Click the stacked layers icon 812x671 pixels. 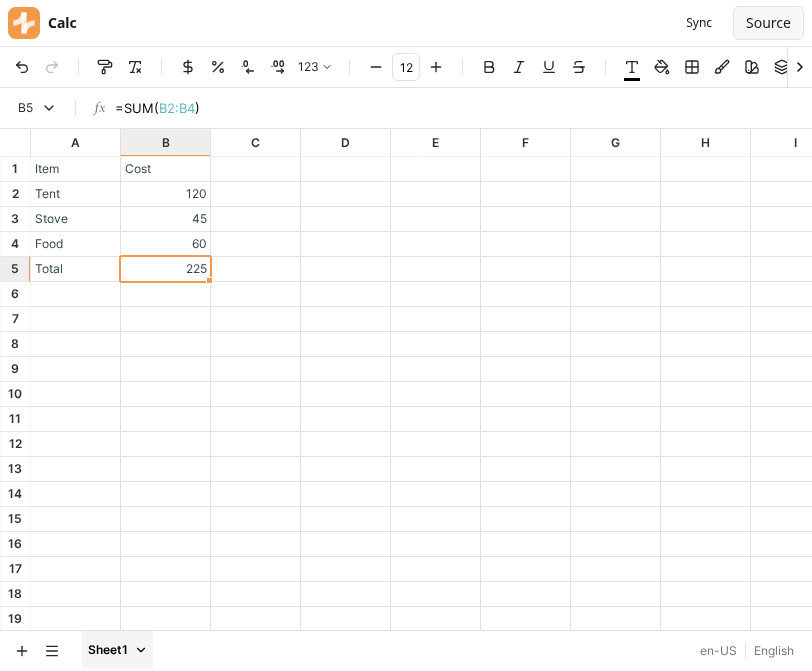pyautogui.click(x=781, y=67)
